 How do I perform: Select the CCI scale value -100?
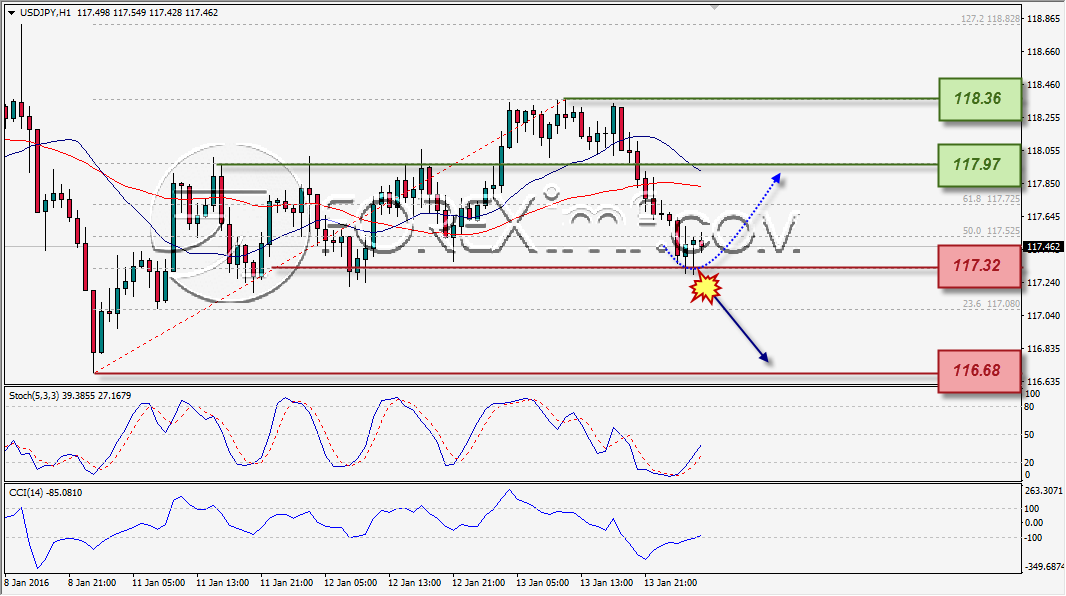(1033, 538)
